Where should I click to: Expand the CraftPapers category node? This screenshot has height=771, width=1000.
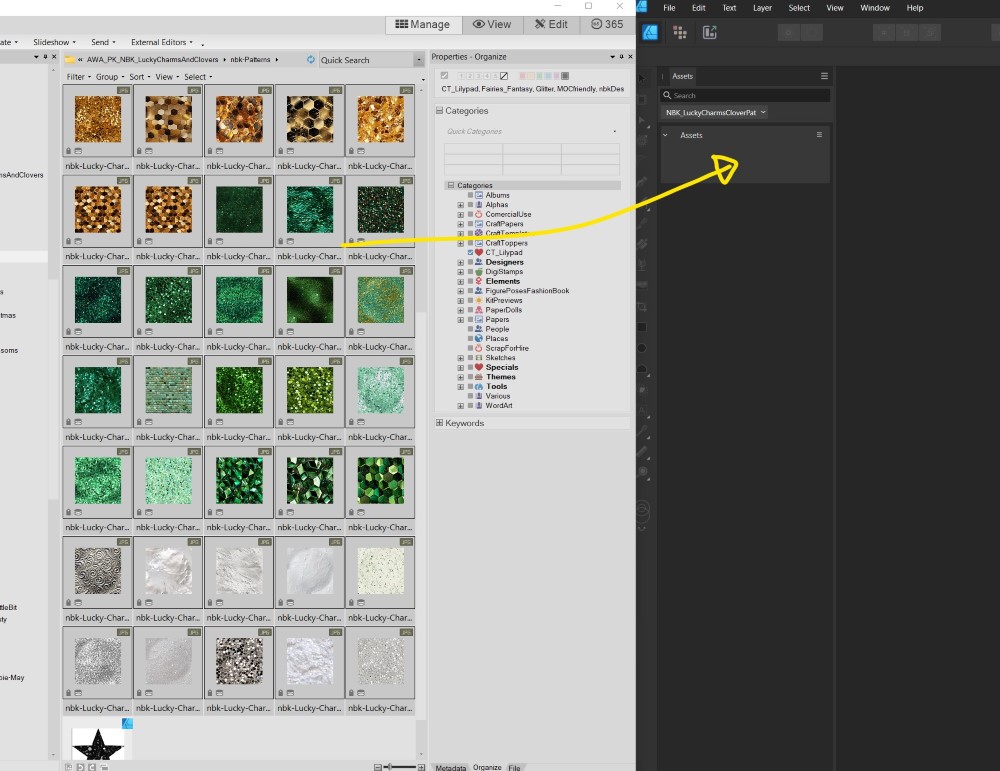pyautogui.click(x=460, y=224)
